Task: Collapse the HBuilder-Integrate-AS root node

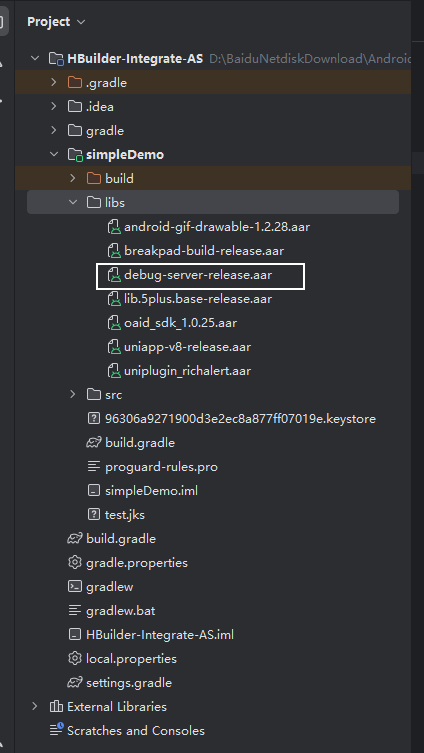Action: click(x=35, y=59)
